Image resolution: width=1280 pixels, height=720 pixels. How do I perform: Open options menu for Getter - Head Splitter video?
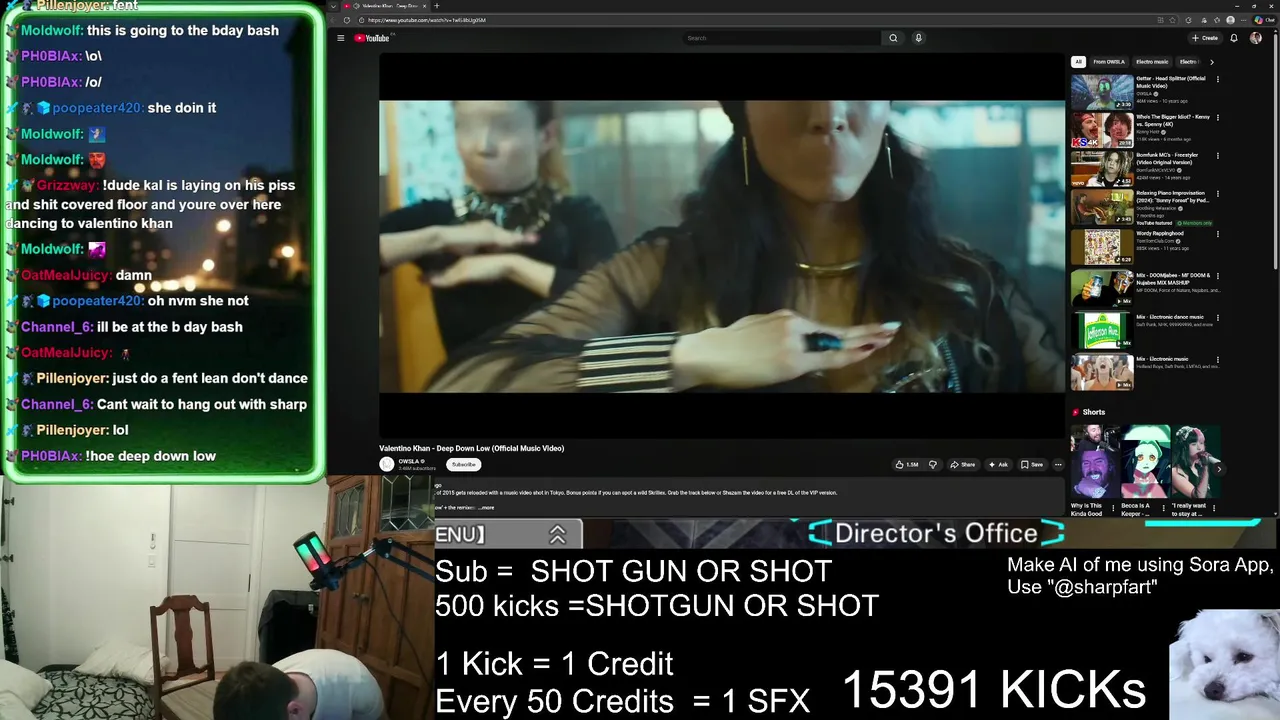[x=1218, y=79]
